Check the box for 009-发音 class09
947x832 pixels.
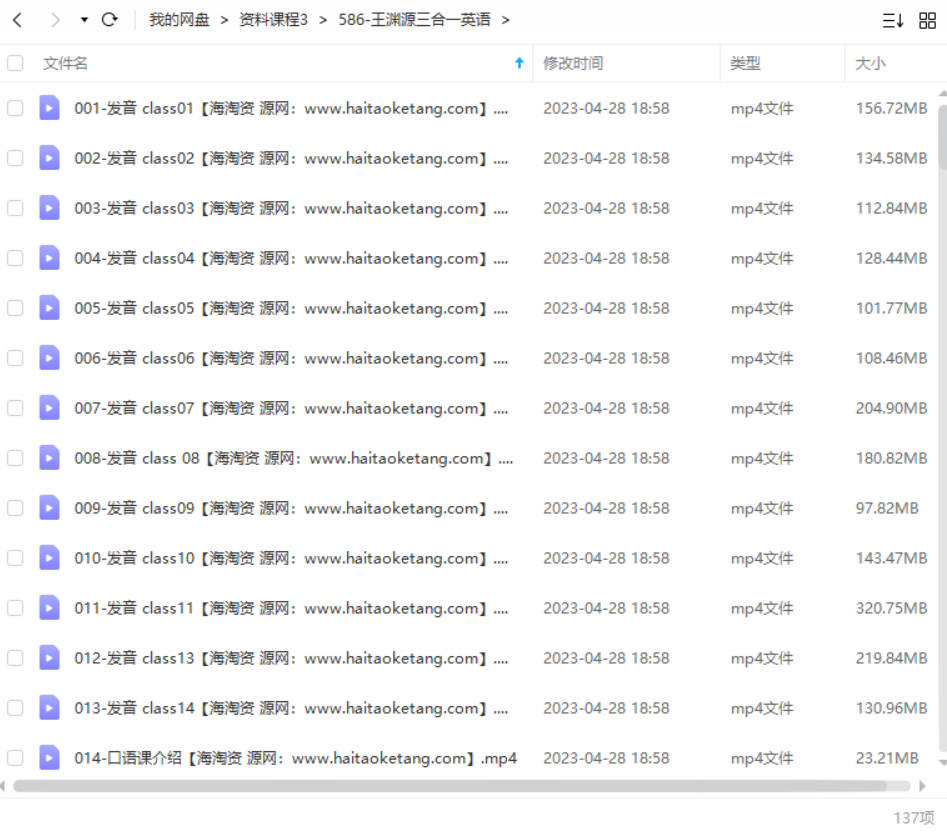coord(15,508)
